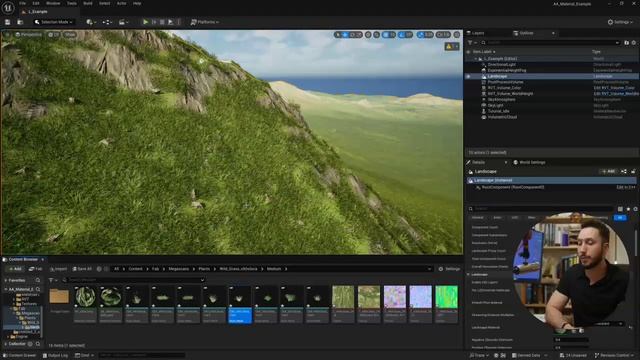
Task: Click the eject from player icon
Action: 171,22
